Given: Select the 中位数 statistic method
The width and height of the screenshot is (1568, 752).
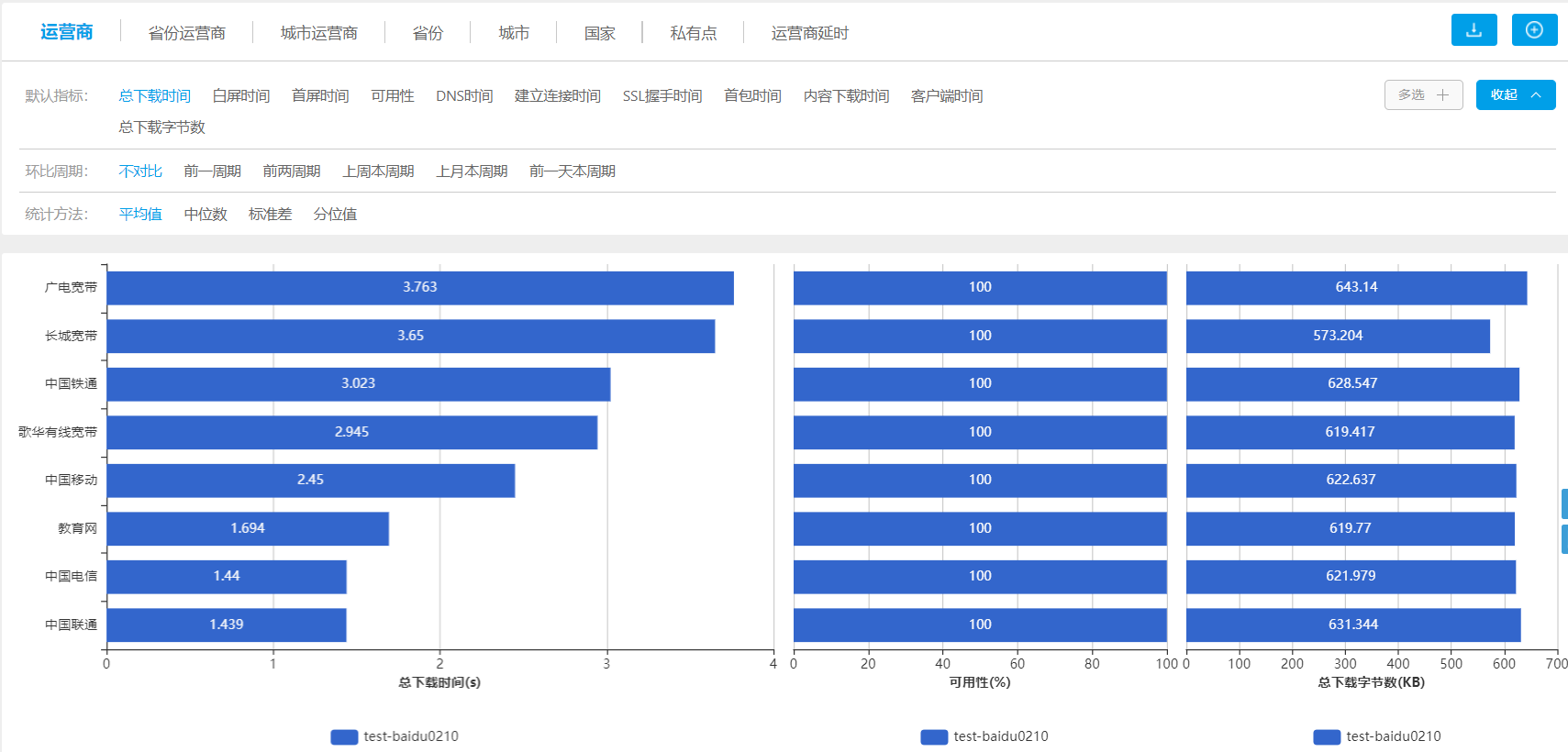Looking at the screenshot, I should [206, 215].
